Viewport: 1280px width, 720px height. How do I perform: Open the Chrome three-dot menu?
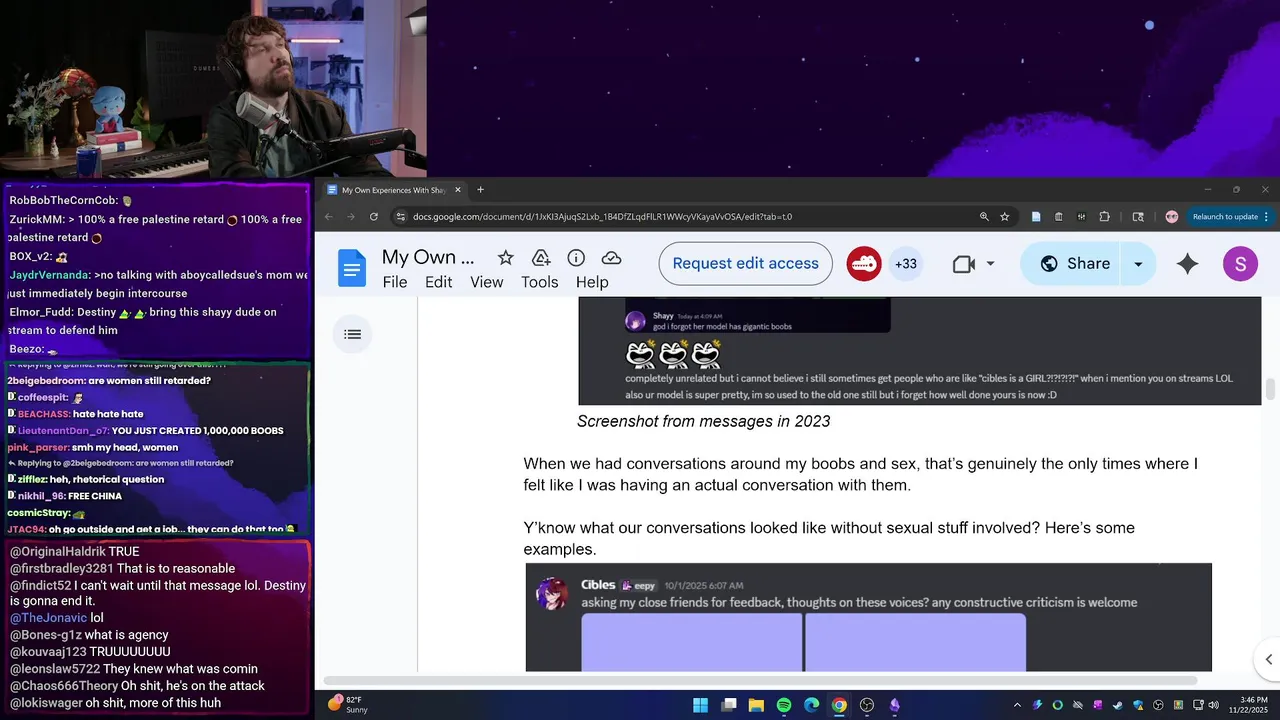(1266, 217)
